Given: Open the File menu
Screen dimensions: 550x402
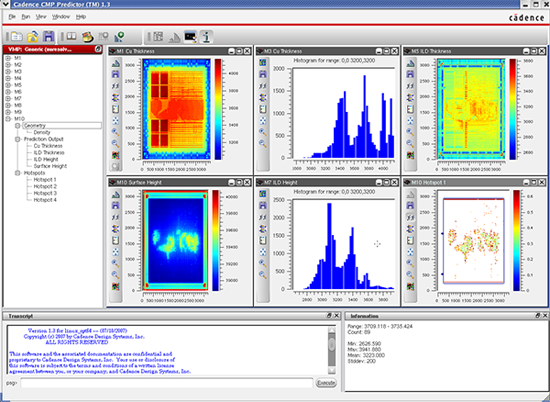Looking at the screenshot, I should pos(12,17).
